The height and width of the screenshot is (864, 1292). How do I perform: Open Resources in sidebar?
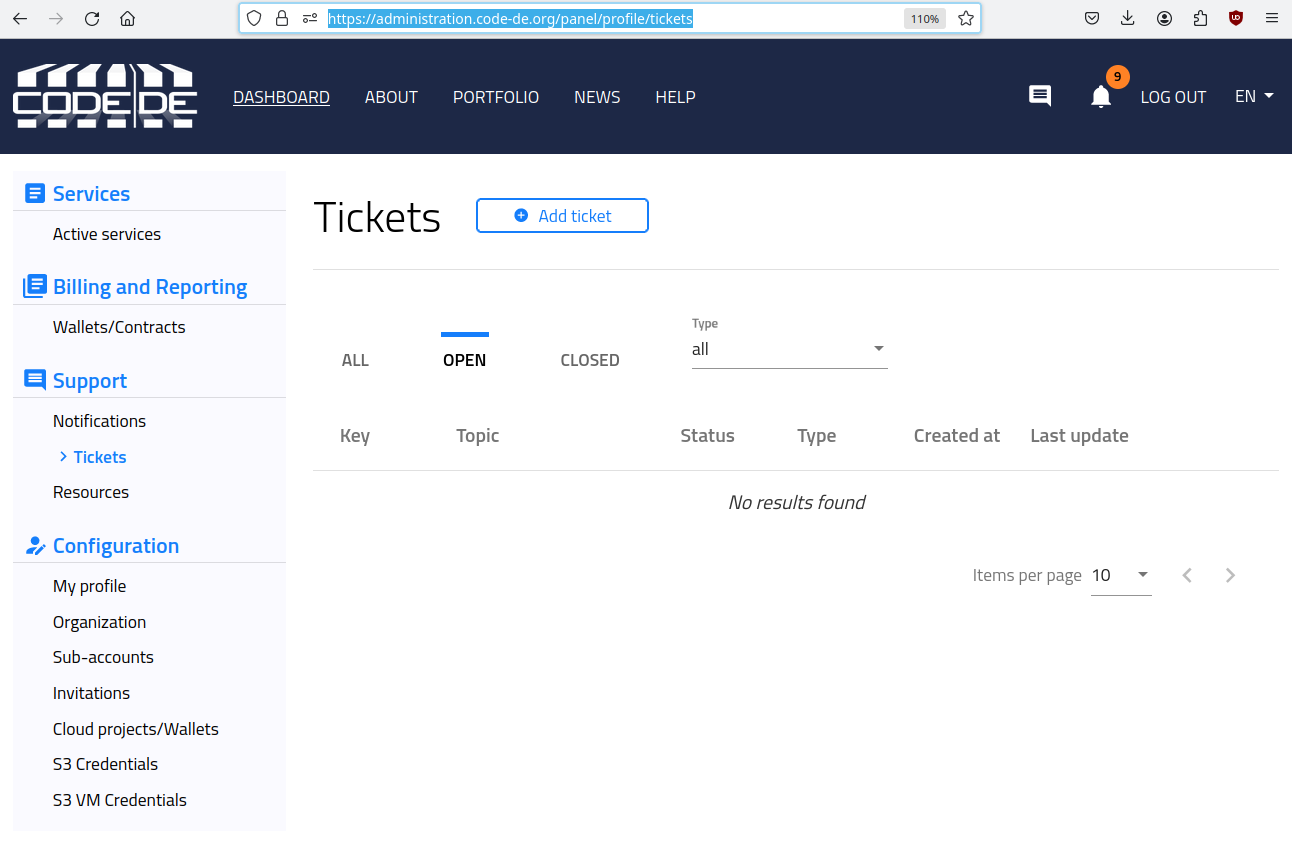coord(91,492)
